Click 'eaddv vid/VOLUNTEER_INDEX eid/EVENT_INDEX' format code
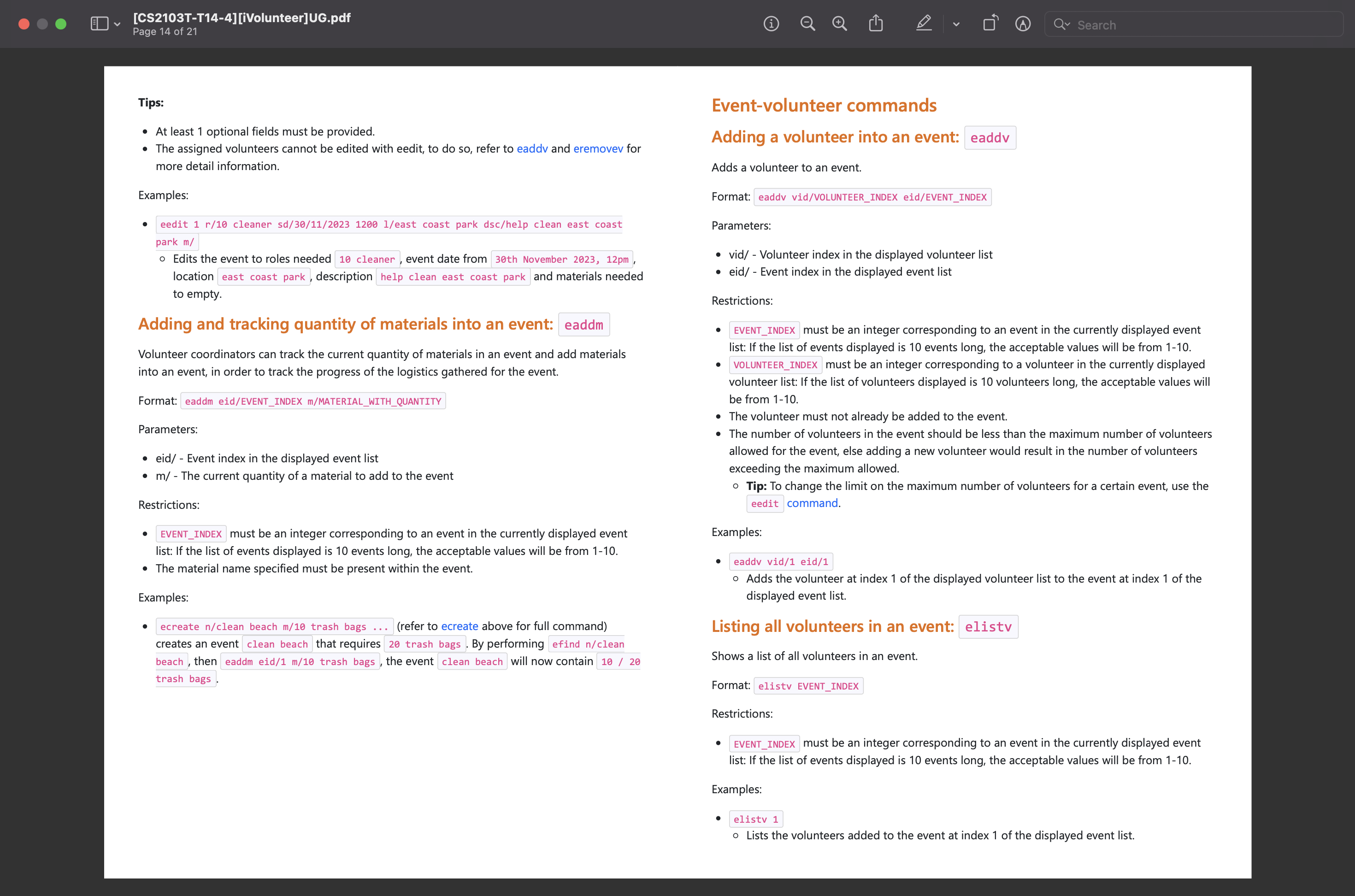 pos(872,197)
